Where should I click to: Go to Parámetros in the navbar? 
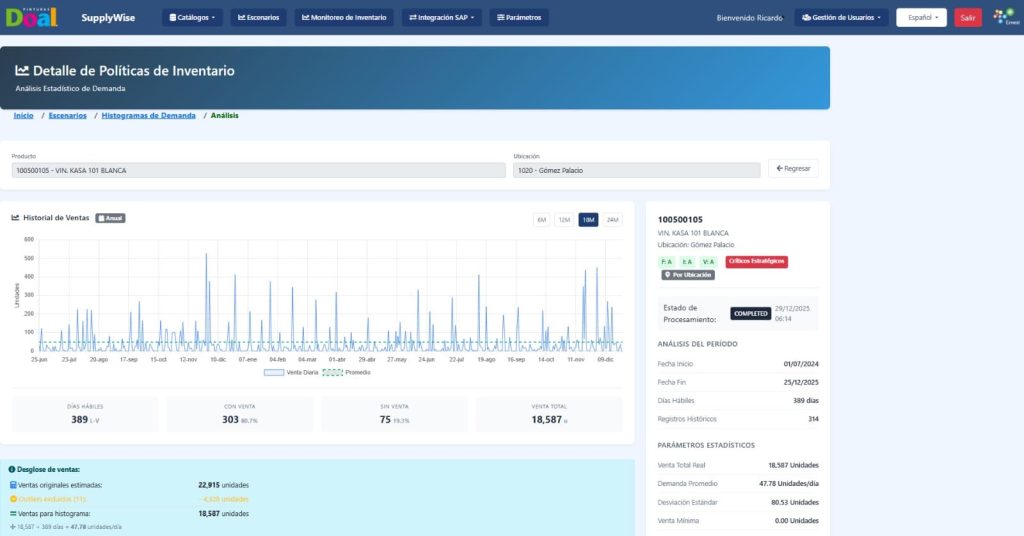pos(519,18)
